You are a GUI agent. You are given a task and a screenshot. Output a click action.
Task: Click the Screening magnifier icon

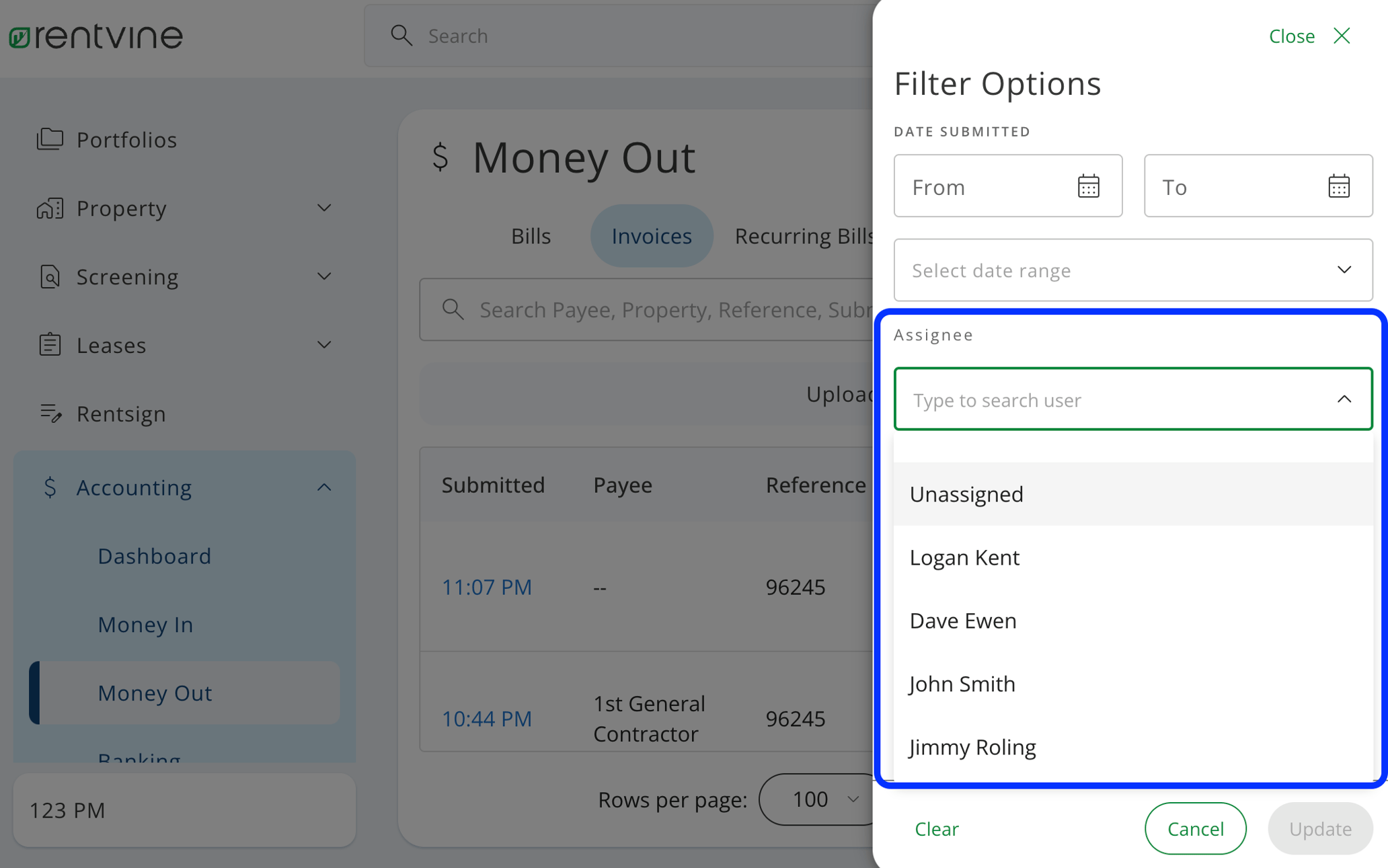coord(50,276)
